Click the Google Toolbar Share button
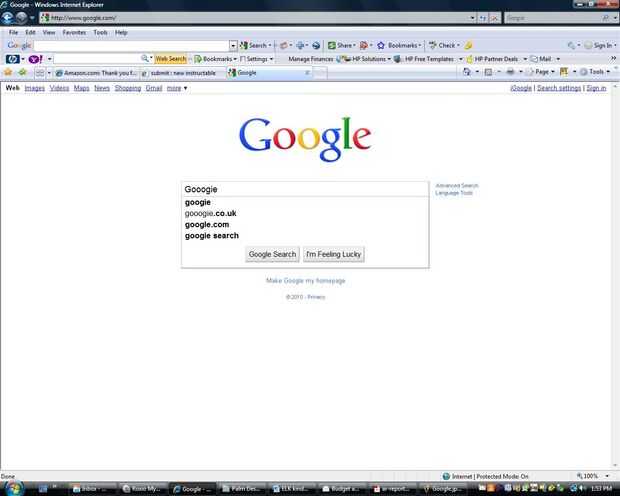The width and height of the screenshot is (620, 496). click(342, 45)
